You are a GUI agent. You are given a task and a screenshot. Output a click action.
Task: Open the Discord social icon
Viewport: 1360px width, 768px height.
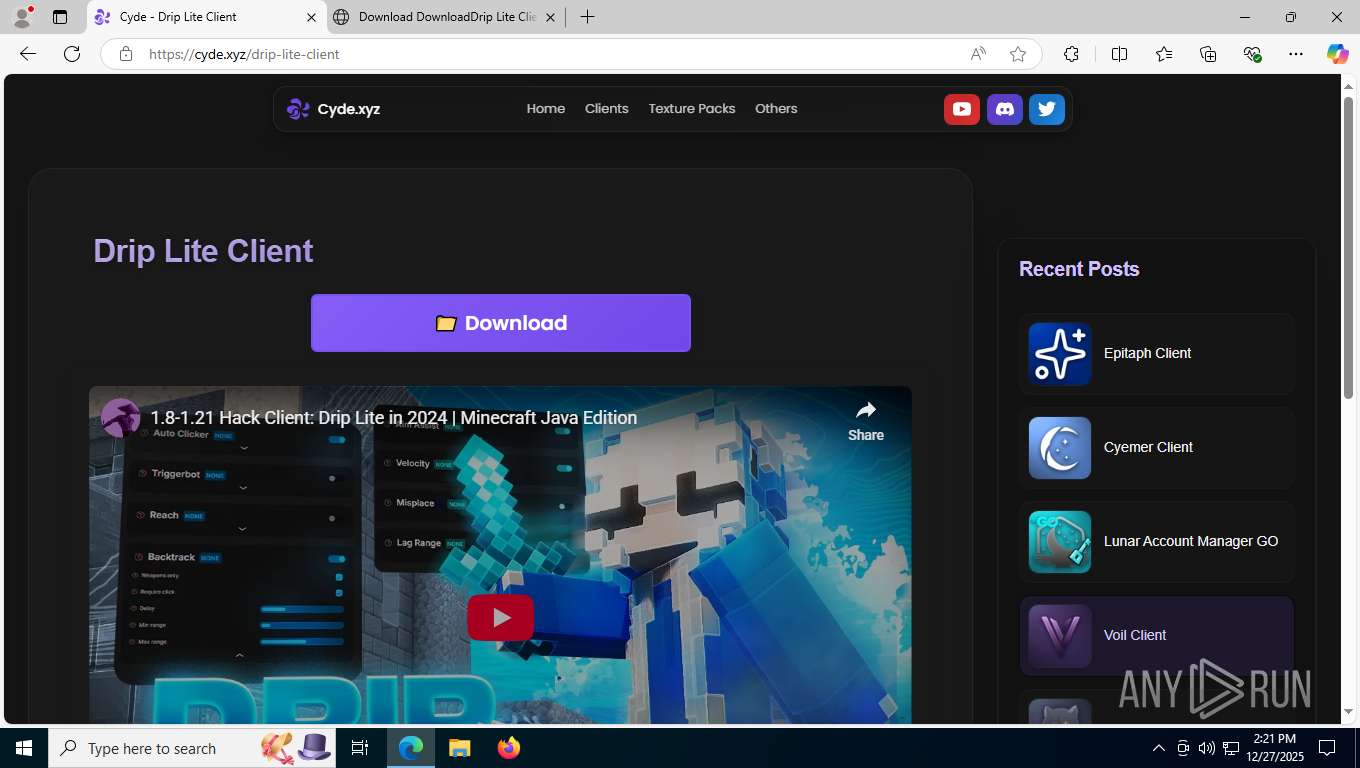[x=1005, y=109]
